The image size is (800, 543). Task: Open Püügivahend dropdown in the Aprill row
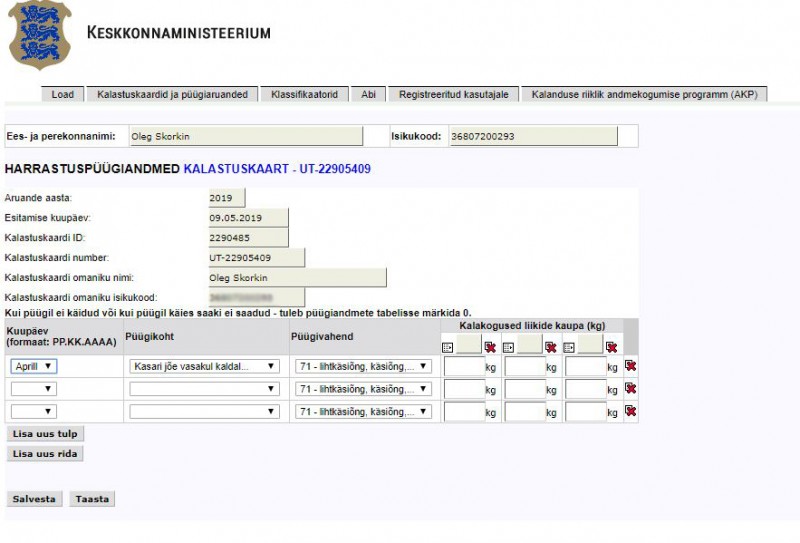(363, 366)
